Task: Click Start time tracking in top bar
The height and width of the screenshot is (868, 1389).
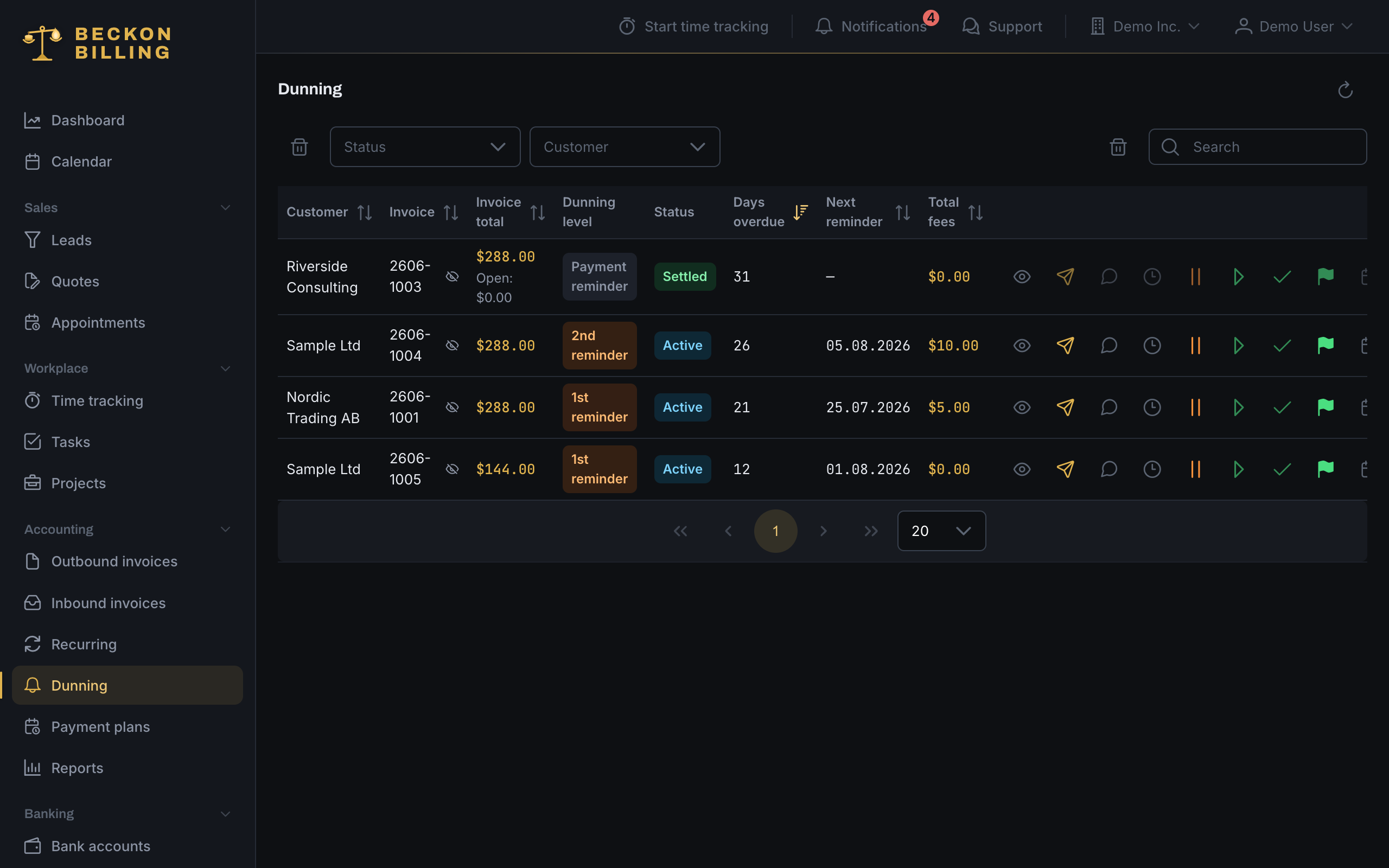Action: click(x=693, y=27)
